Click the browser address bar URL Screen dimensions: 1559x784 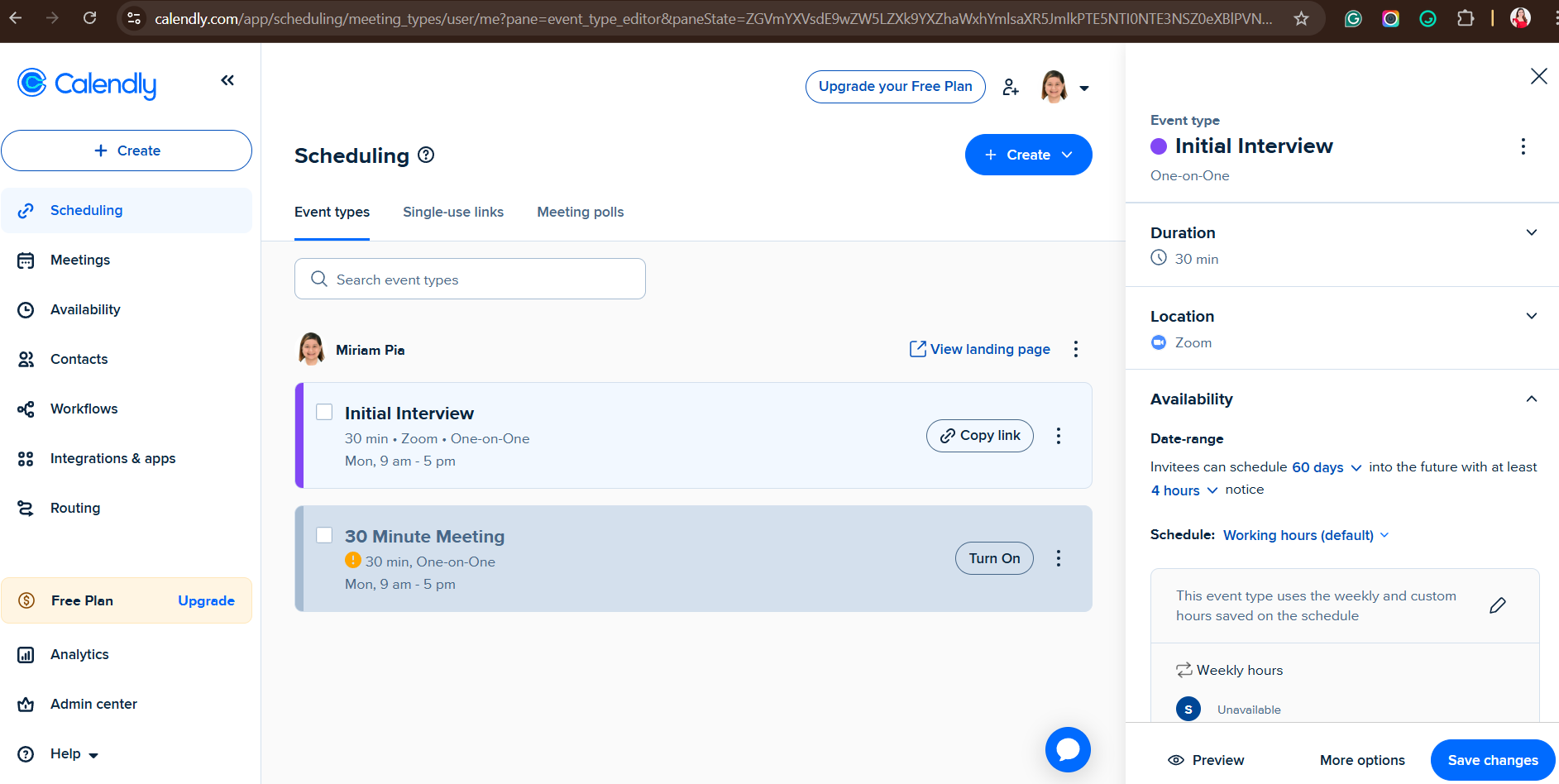click(713, 18)
